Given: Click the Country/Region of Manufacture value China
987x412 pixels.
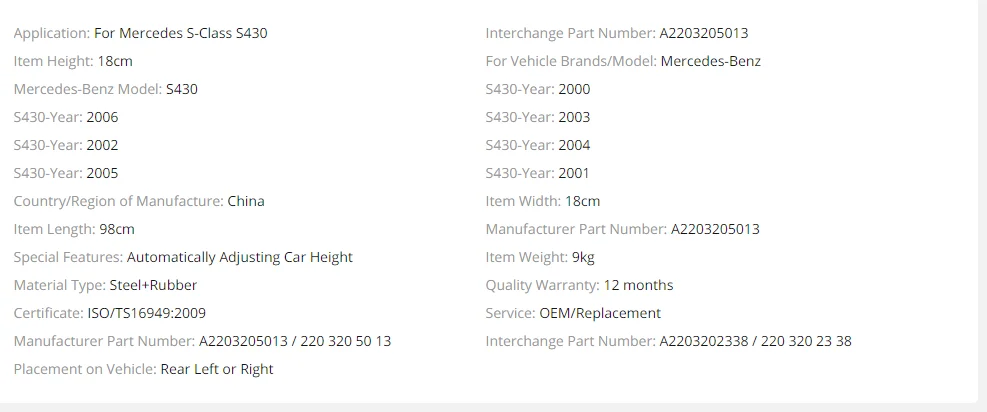Looking at the screenshot, I should pos(246,201).
